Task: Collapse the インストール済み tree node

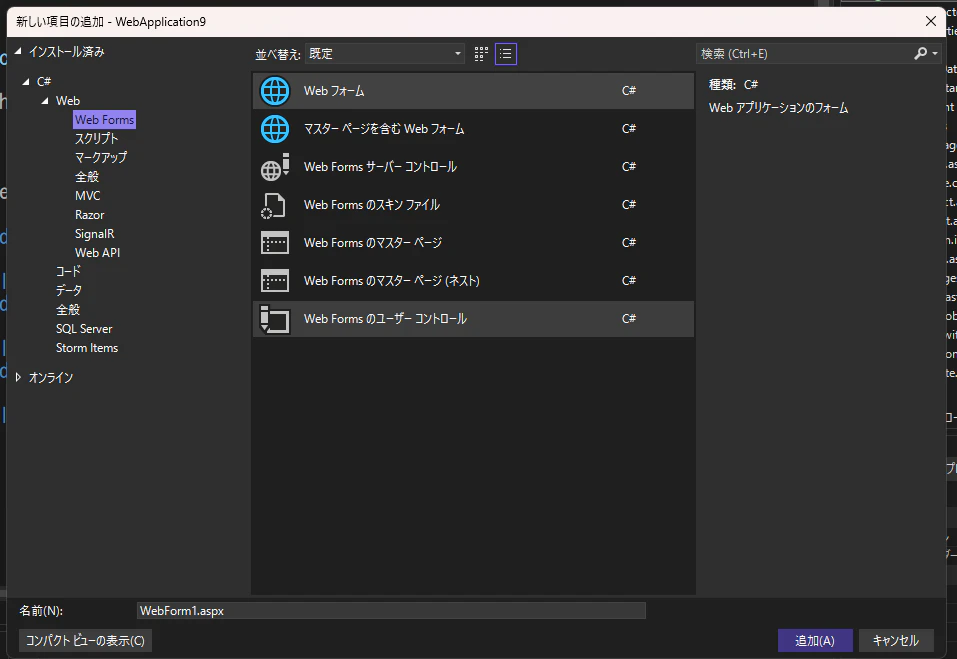Action: point(18,51)
